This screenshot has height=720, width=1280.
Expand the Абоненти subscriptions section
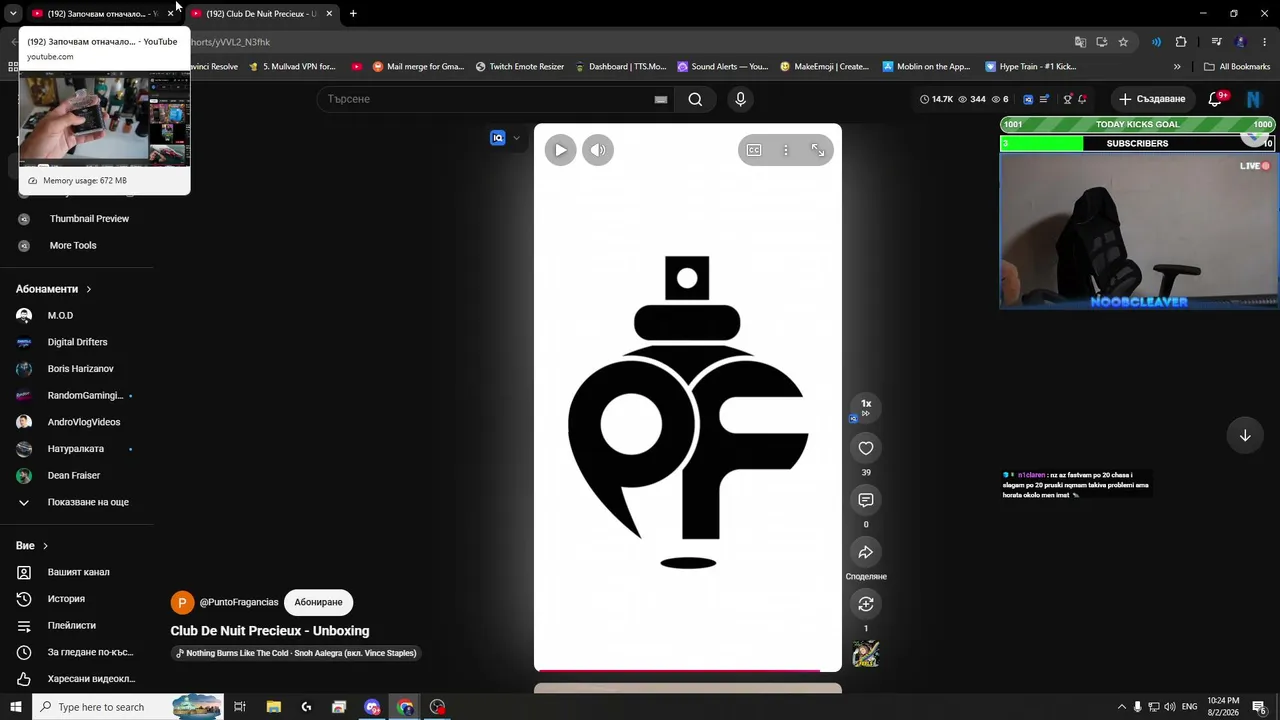(54, 289)
